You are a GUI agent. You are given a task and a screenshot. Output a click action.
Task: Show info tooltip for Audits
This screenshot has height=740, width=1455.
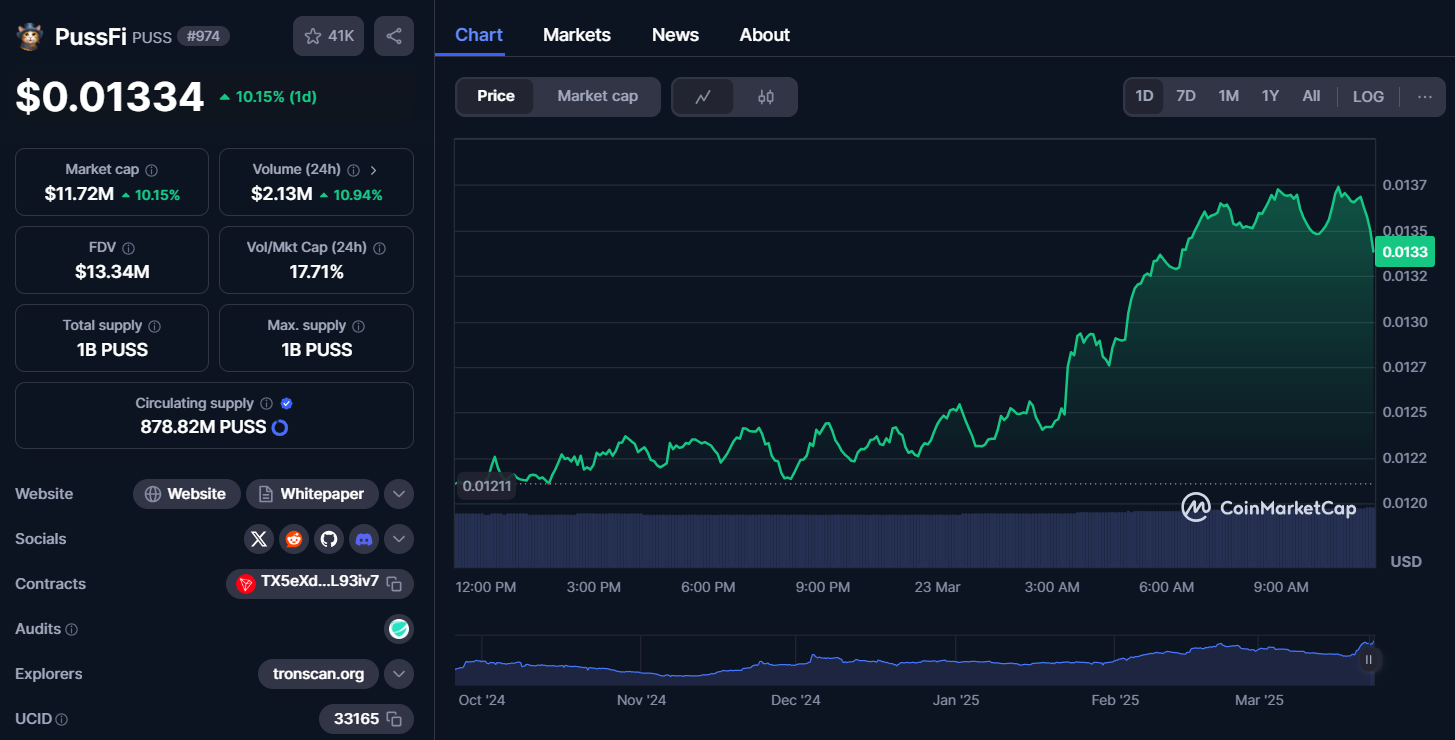point(71,630)
